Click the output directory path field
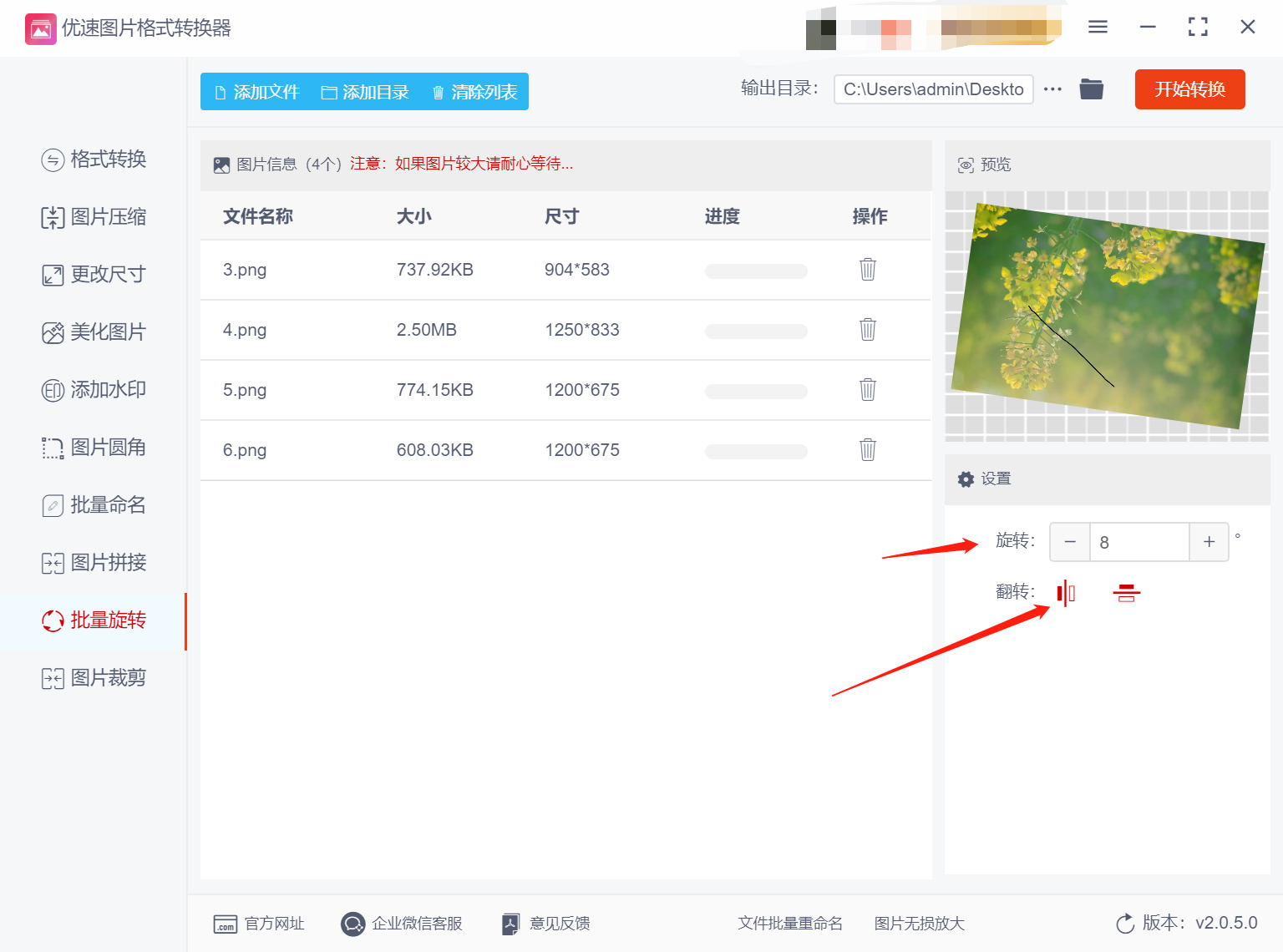1283x952 pixels. pos(933,89)
